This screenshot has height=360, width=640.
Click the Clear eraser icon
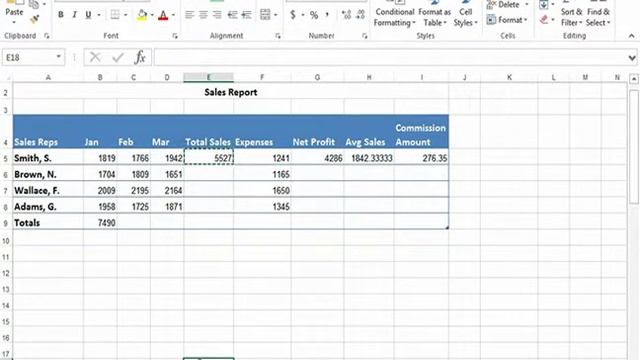click(543, 19)
